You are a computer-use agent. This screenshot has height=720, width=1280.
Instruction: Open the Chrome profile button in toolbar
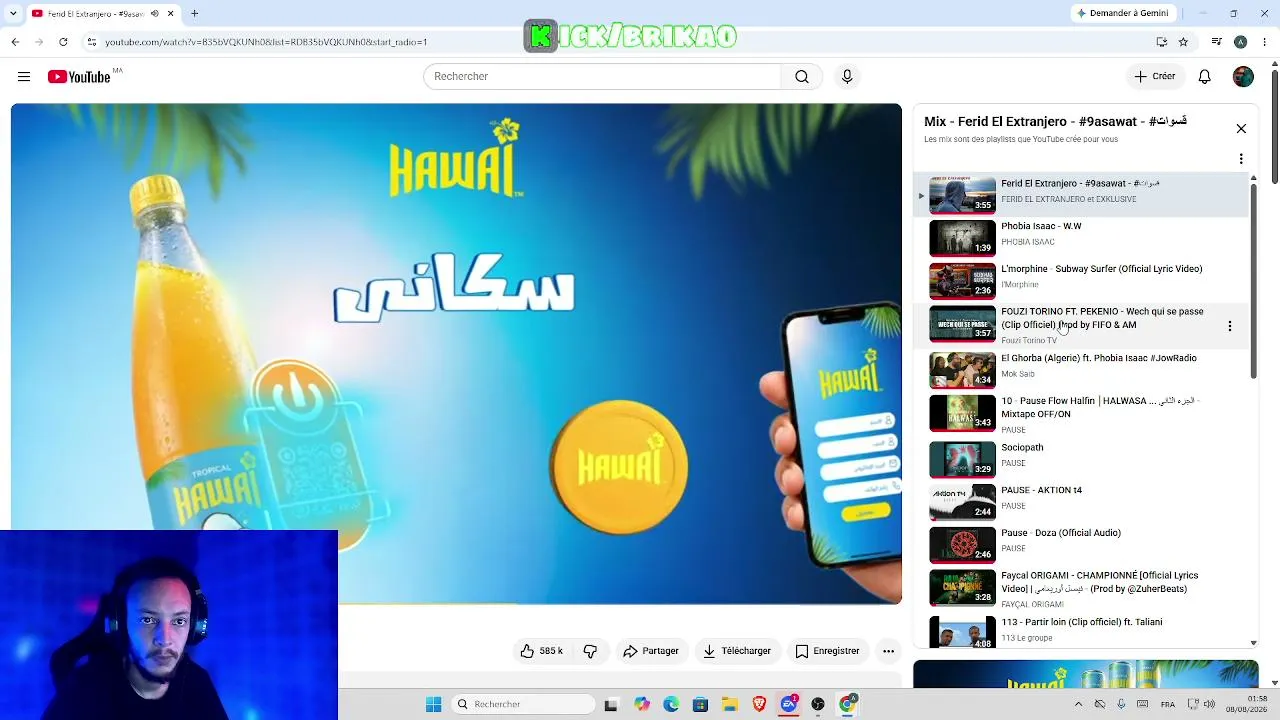pos(1241,42)
